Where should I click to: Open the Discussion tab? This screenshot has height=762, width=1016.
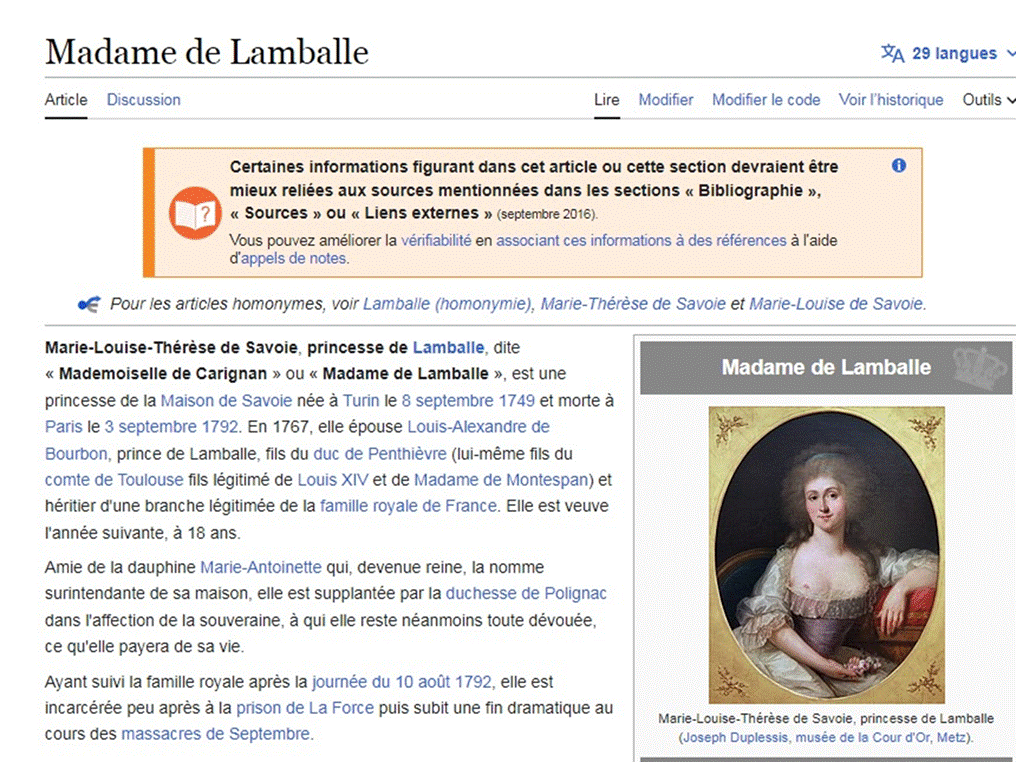[x=143, y=100]
